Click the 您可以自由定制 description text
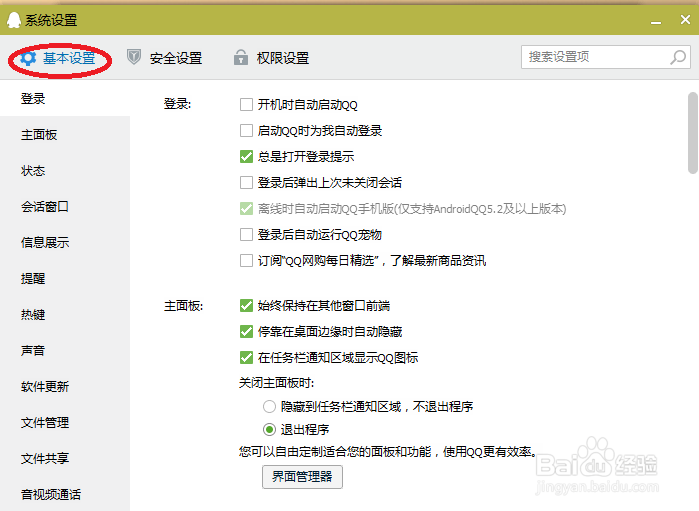Screen dimensions: 699x511 pos(388,452)
